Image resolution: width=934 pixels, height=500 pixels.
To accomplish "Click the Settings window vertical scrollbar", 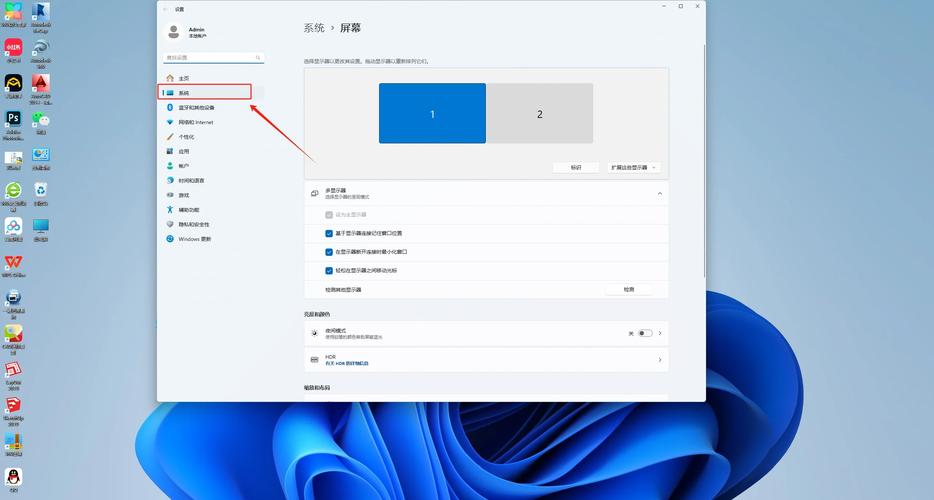I will tap(704, 161).
